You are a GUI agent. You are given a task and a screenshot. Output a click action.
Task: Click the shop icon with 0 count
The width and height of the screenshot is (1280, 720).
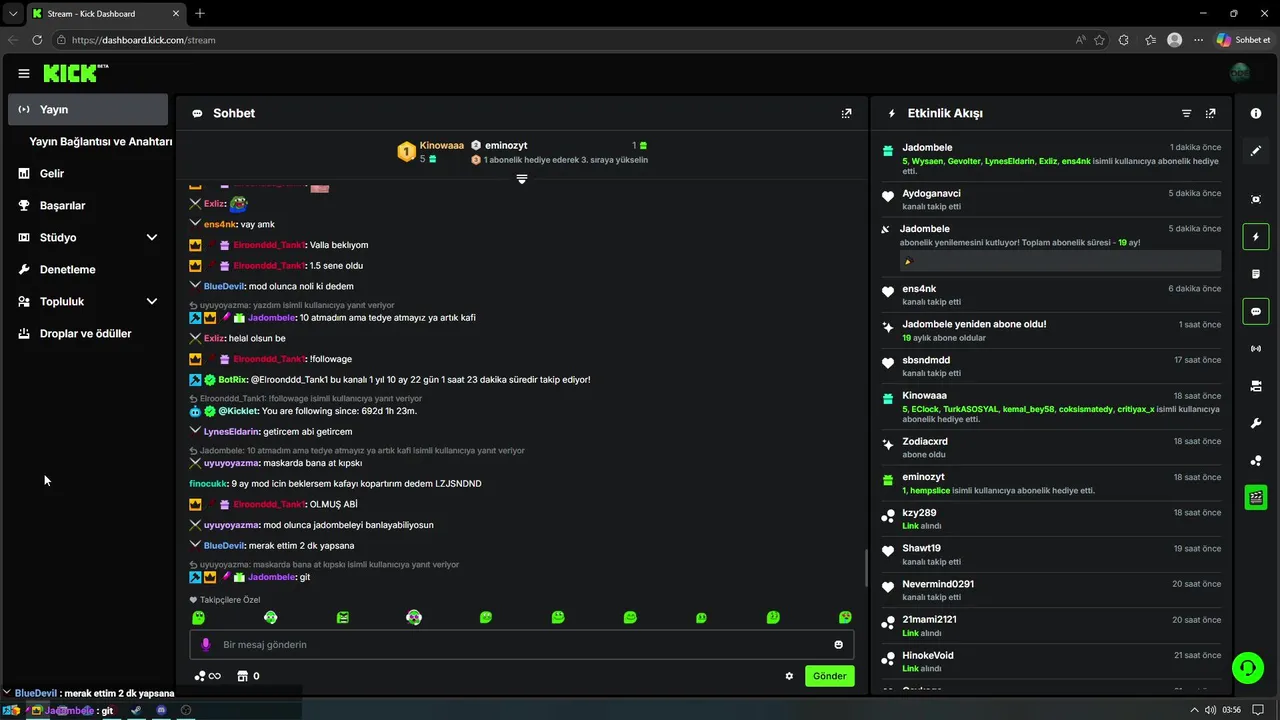(x=248, y=676)
